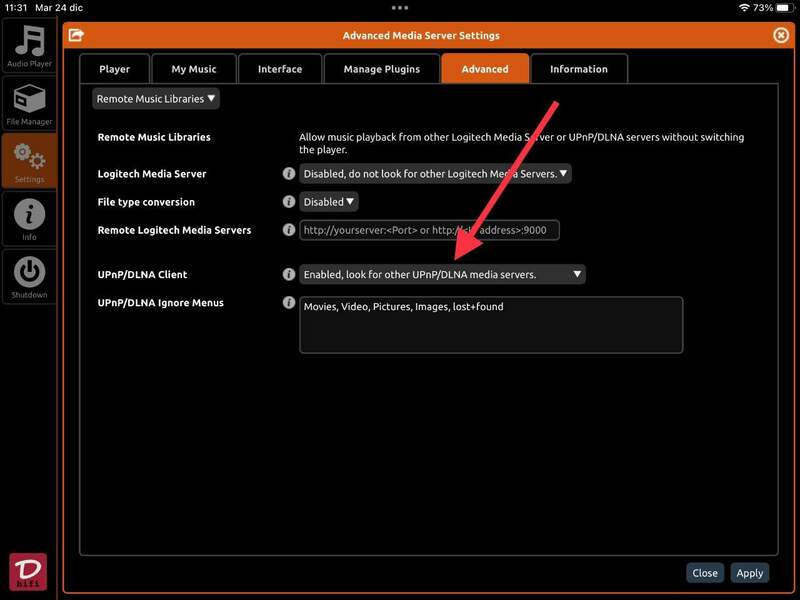The height and width of the screenshot is (600, 800).
Task: Open the File Manager sidebar icon
Action: [29, 104]
